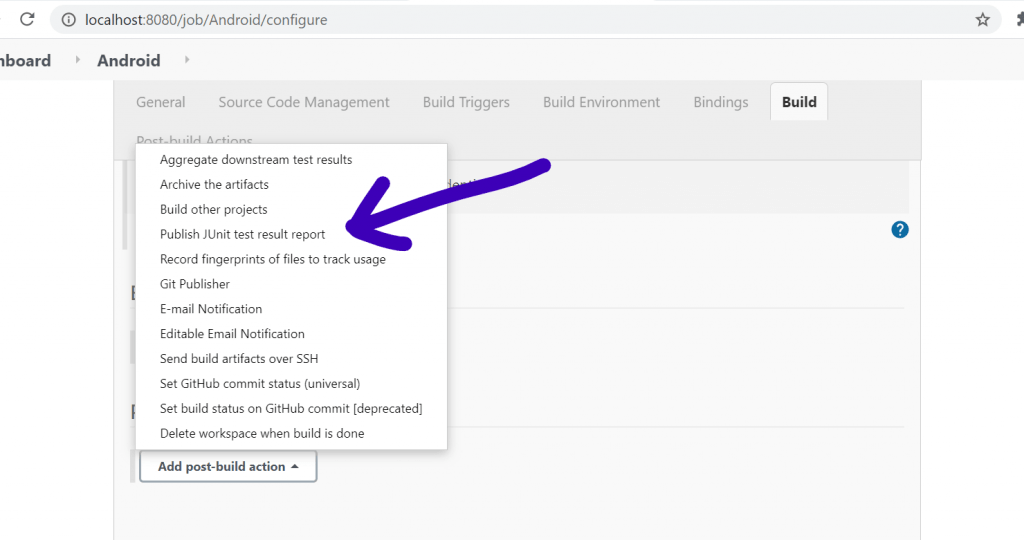Expand the breadcrumb arrow after Dashboard
The image size is (1024, 540).
point(78,61)
